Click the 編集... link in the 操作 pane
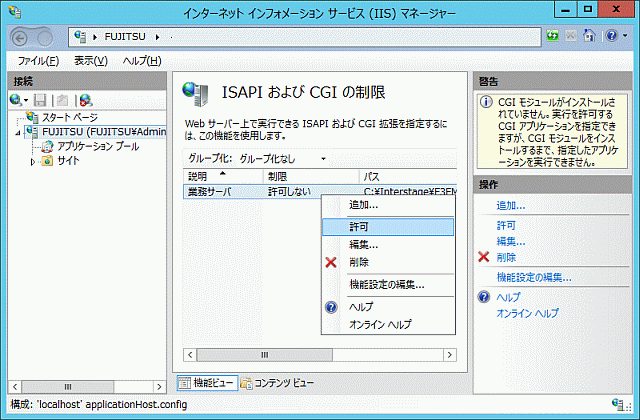The height and width of the screenshot is (420, 640). tap(511, 242)
